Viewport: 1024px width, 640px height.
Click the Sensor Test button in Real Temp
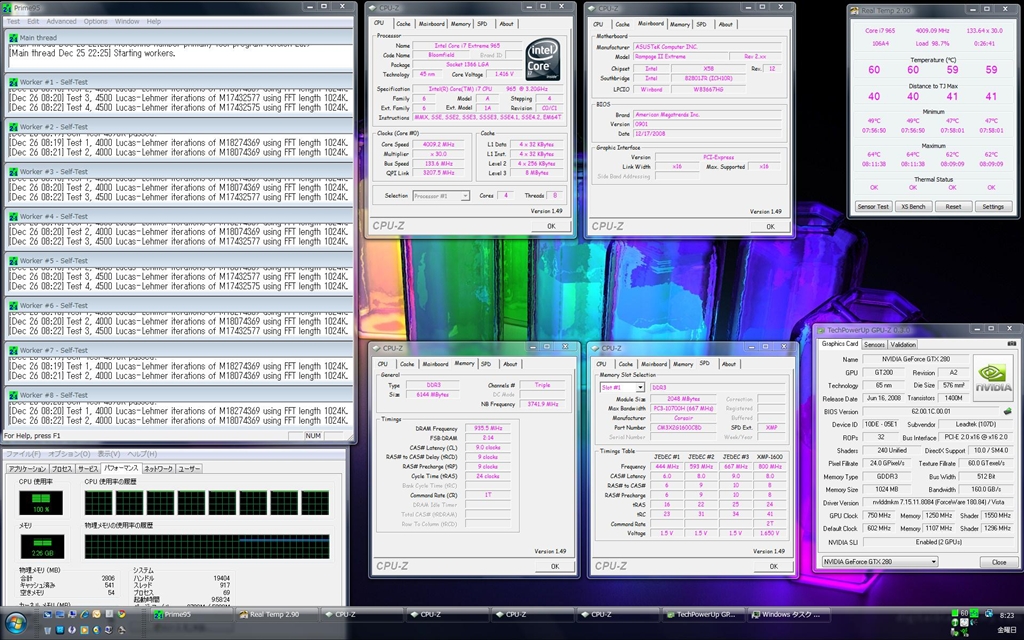pos(872,206)
